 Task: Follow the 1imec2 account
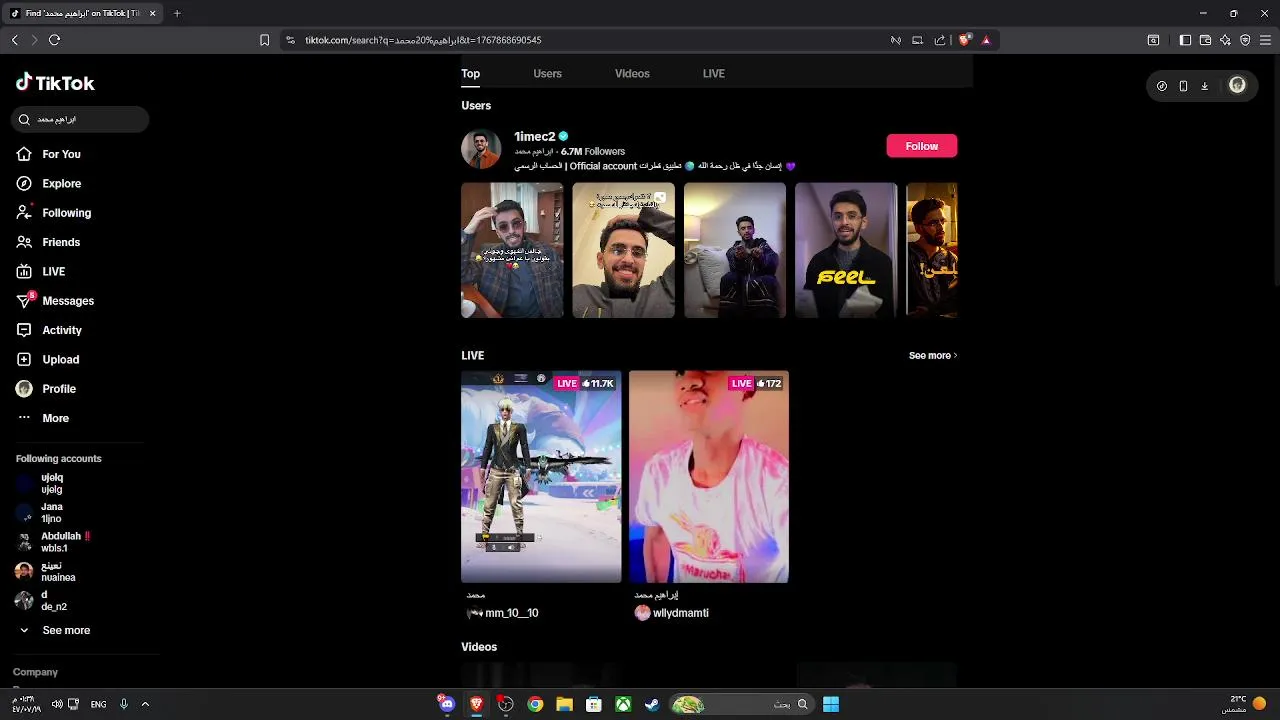[922, 146]
